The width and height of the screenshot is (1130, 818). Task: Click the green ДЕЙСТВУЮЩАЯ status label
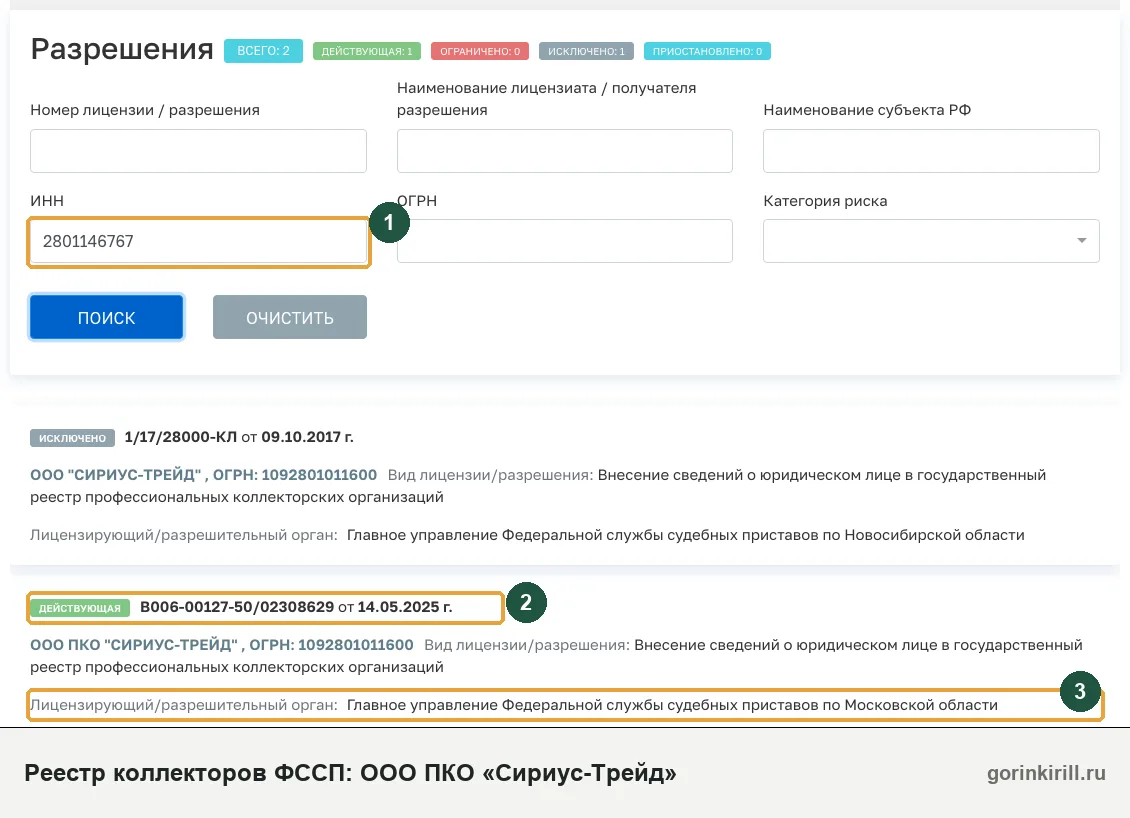tap(80, 608)
